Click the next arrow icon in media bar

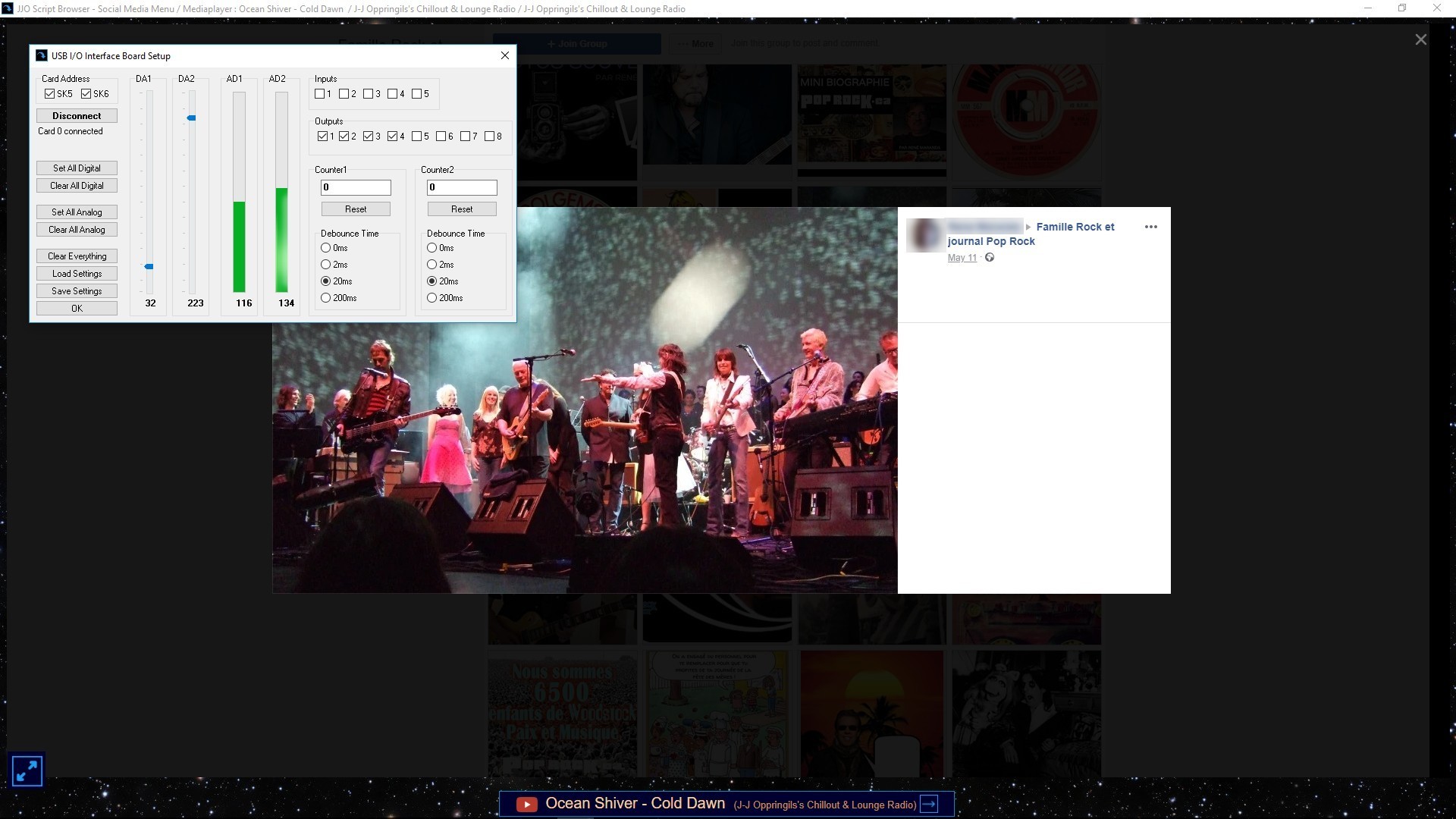tap(929, 805)
